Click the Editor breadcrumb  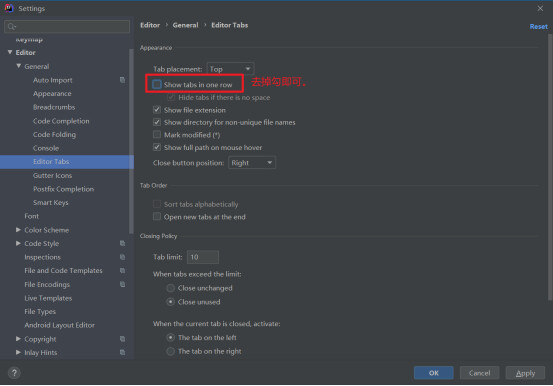coord(150,25)
